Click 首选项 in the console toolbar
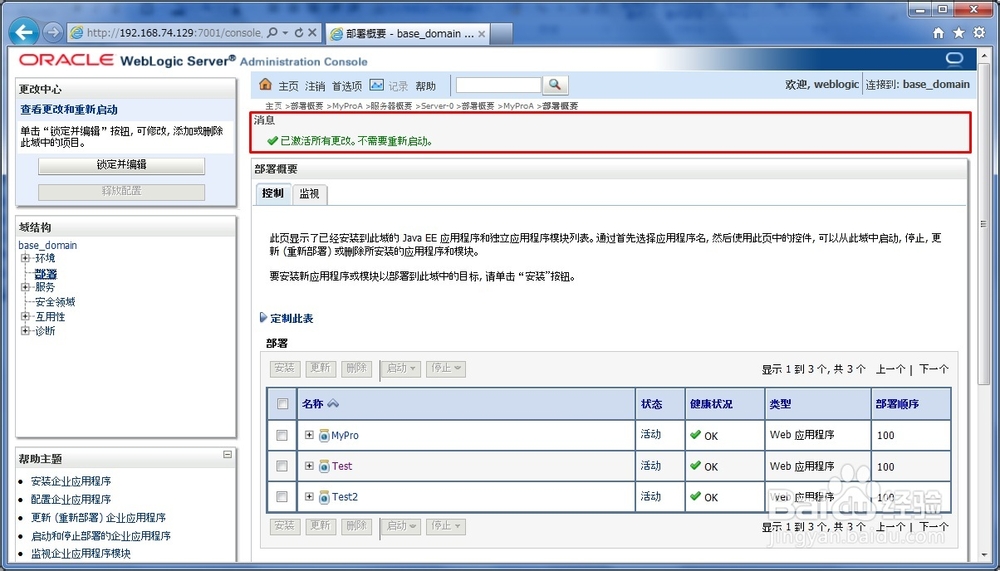Image resolution: width=1000 pixels, height=571 pixels. coord(347,86)
